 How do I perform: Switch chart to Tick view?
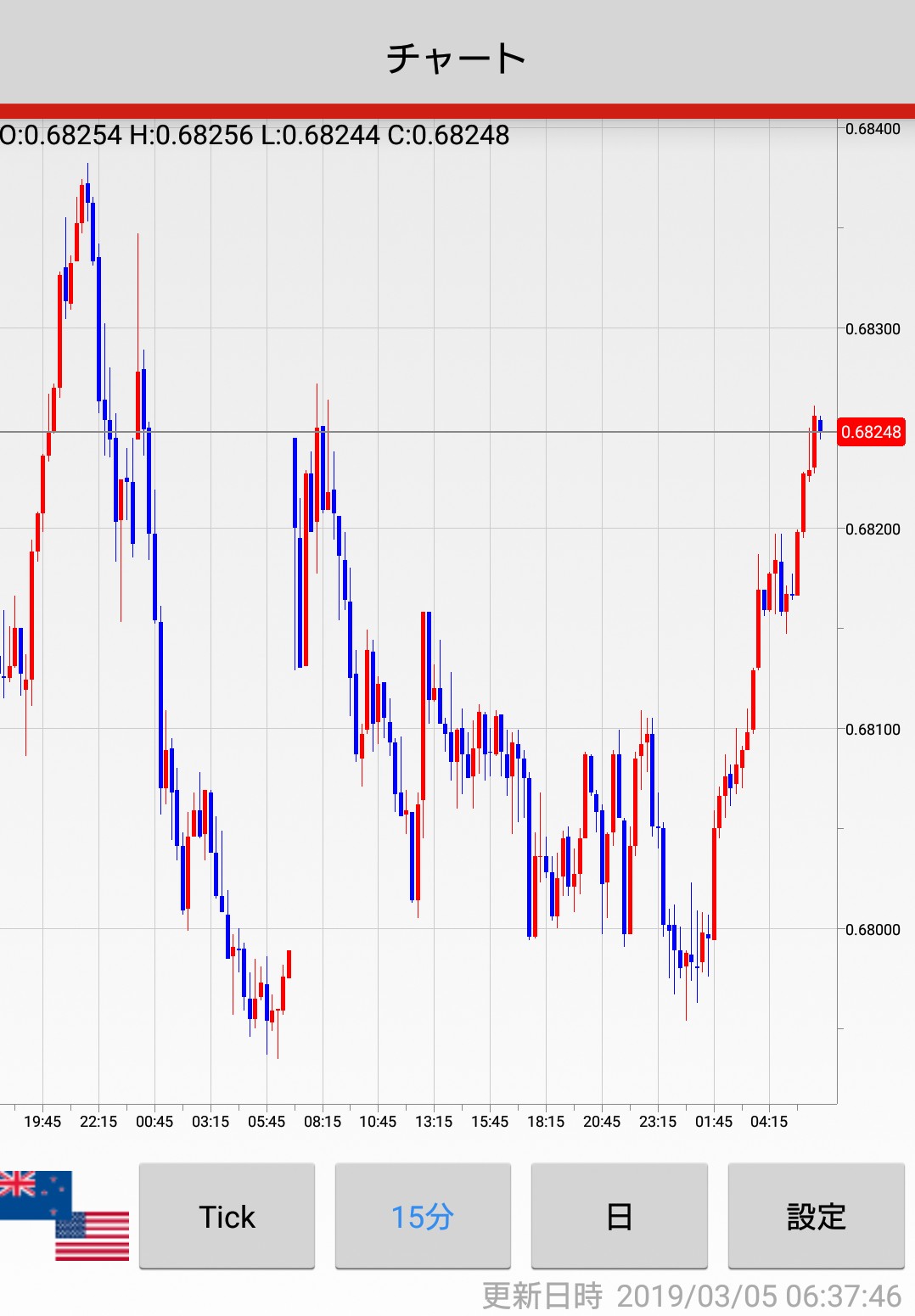[227, 1216]
